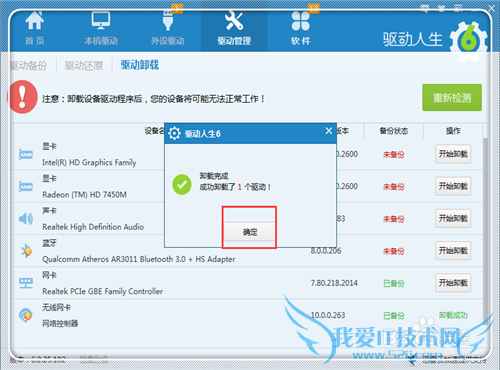Click Intel graphics card device icon
The height and width of the screenshot is (370, 500).
[x=26, y=154]
